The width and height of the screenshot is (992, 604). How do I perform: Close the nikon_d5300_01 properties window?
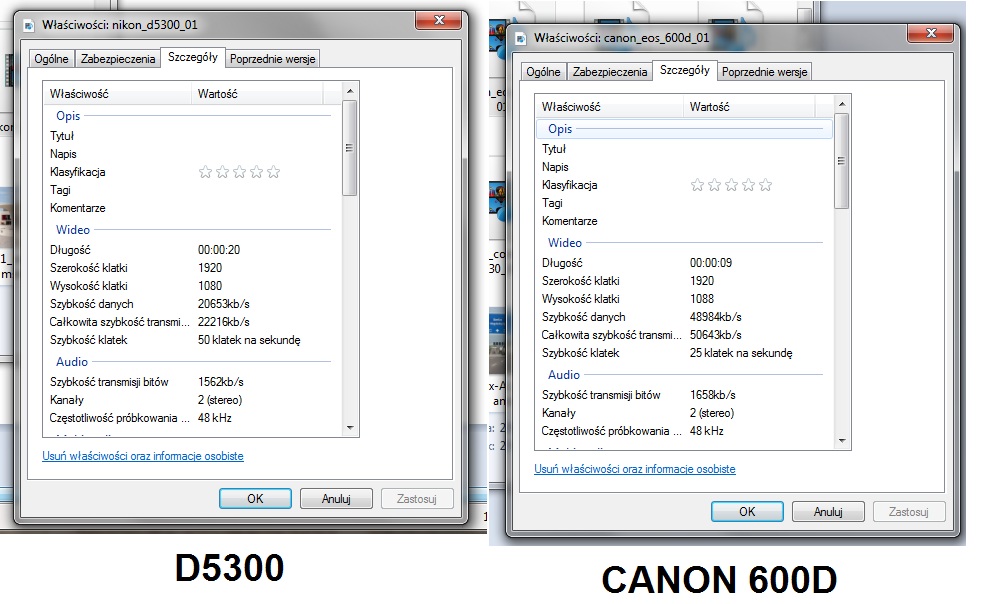pos(439,20)
